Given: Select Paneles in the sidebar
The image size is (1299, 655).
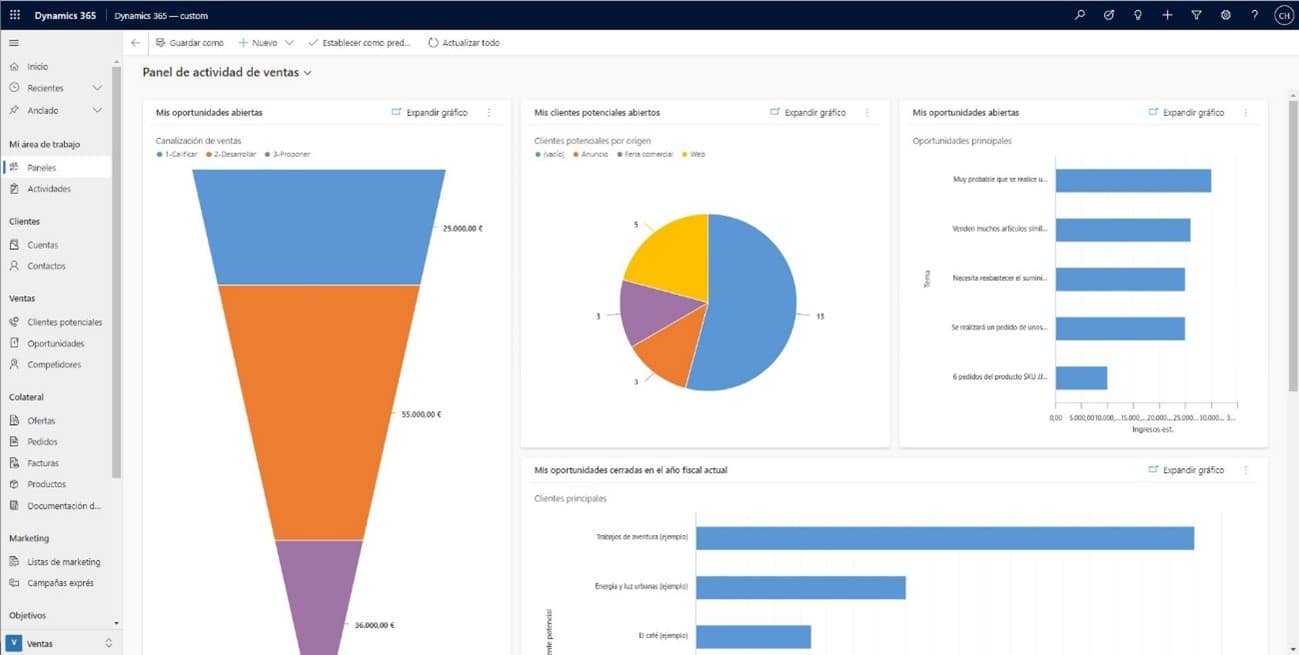Looking at the screenshot, I should tap(57, 167).
